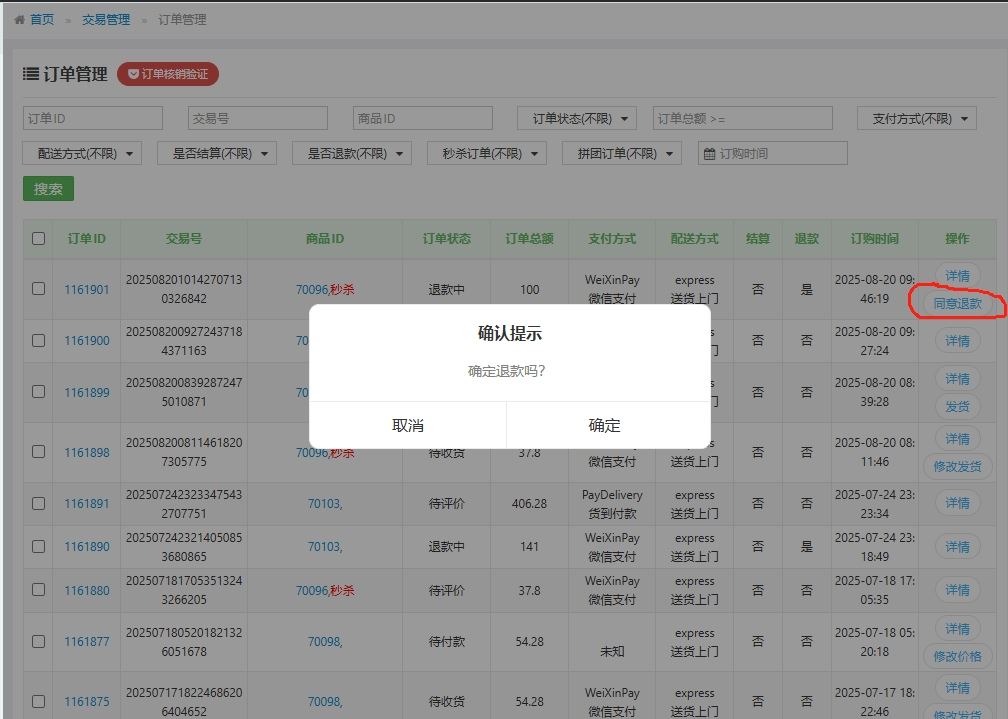Click the home icon in the breadcrumb
This screenshot has width=1008, height=719.
tap(19, 20)
